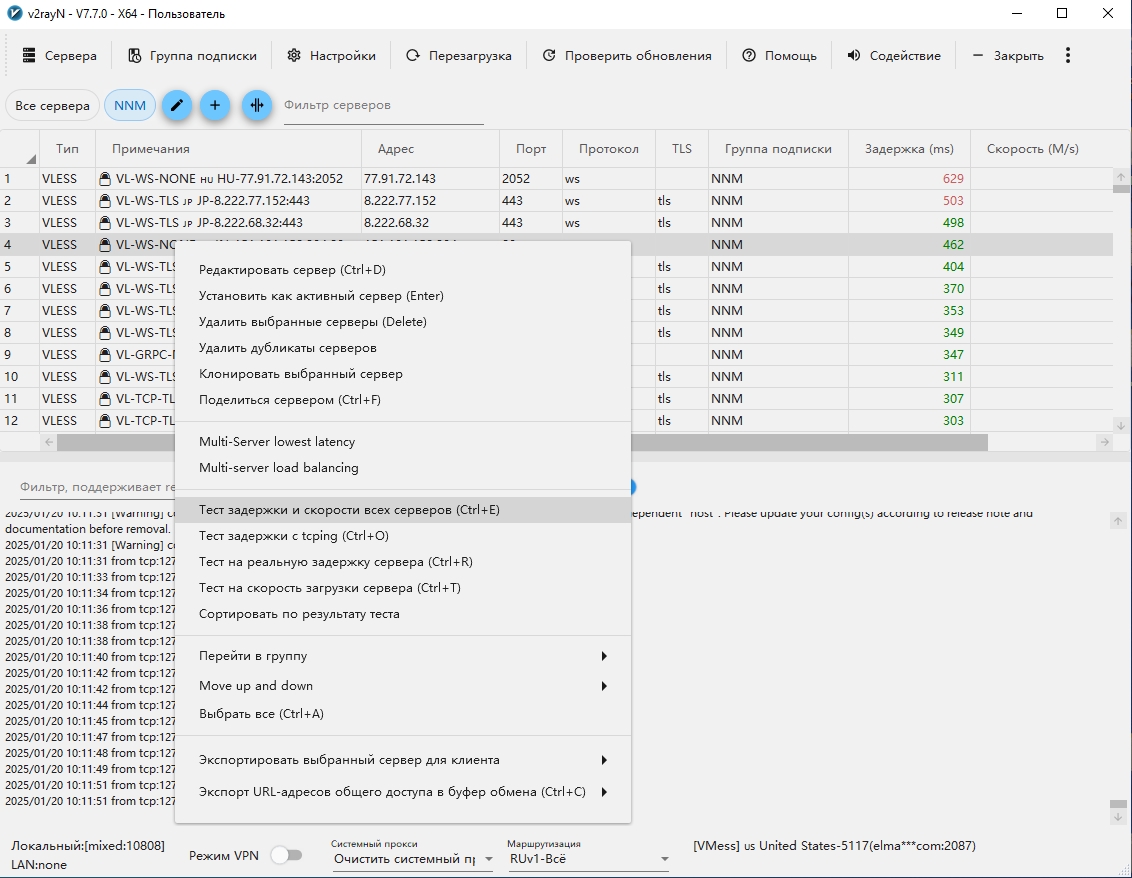
Task: Select row 3 address 8.222.68.32
Action: tap(396, 222)
